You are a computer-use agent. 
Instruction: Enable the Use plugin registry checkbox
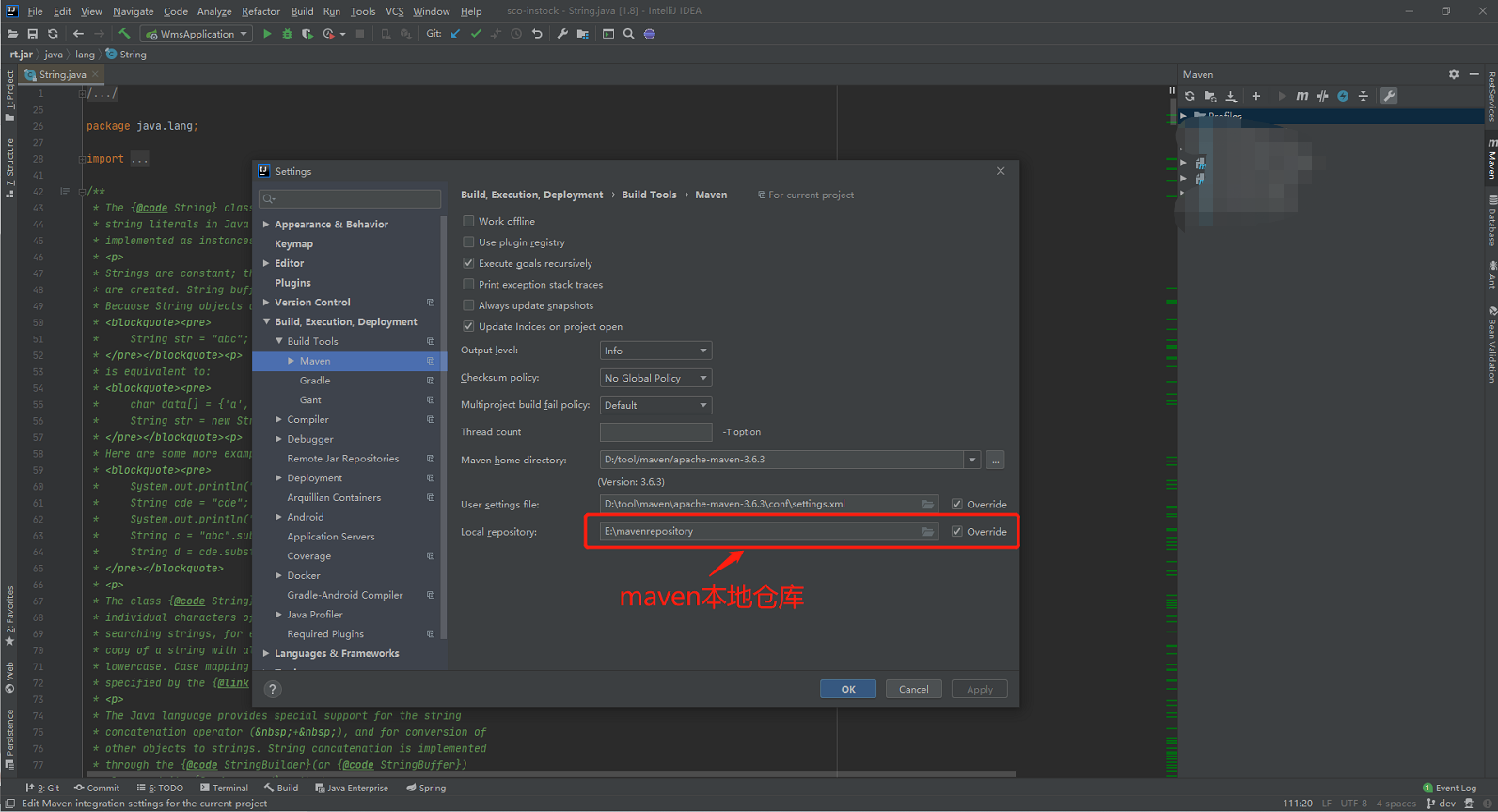tap(468, 242)
